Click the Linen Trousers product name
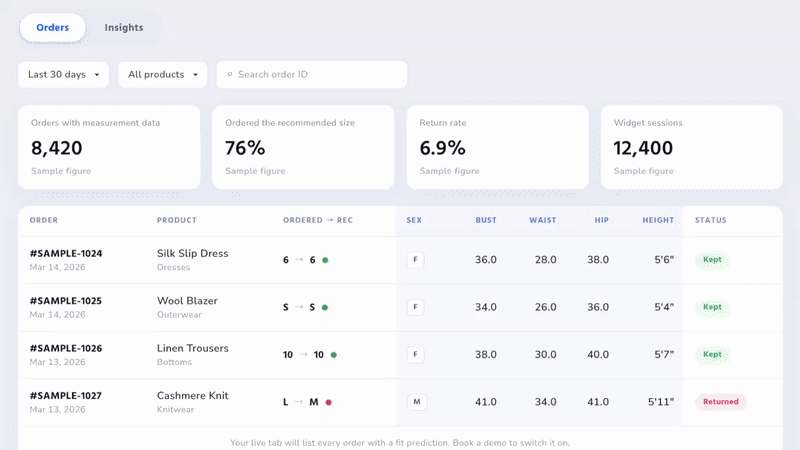800x450 pixels. point(192,348)
